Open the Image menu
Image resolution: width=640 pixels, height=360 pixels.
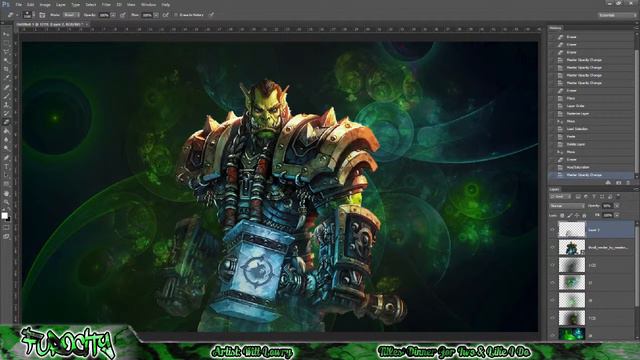pos(45,4)
